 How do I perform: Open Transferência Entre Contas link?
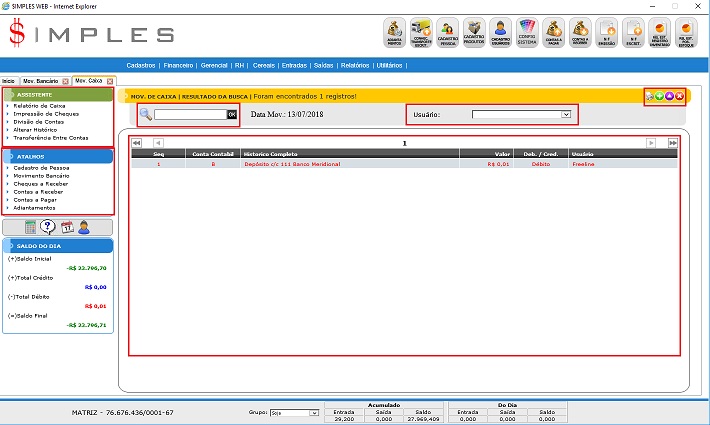click(x=50, y=137)
